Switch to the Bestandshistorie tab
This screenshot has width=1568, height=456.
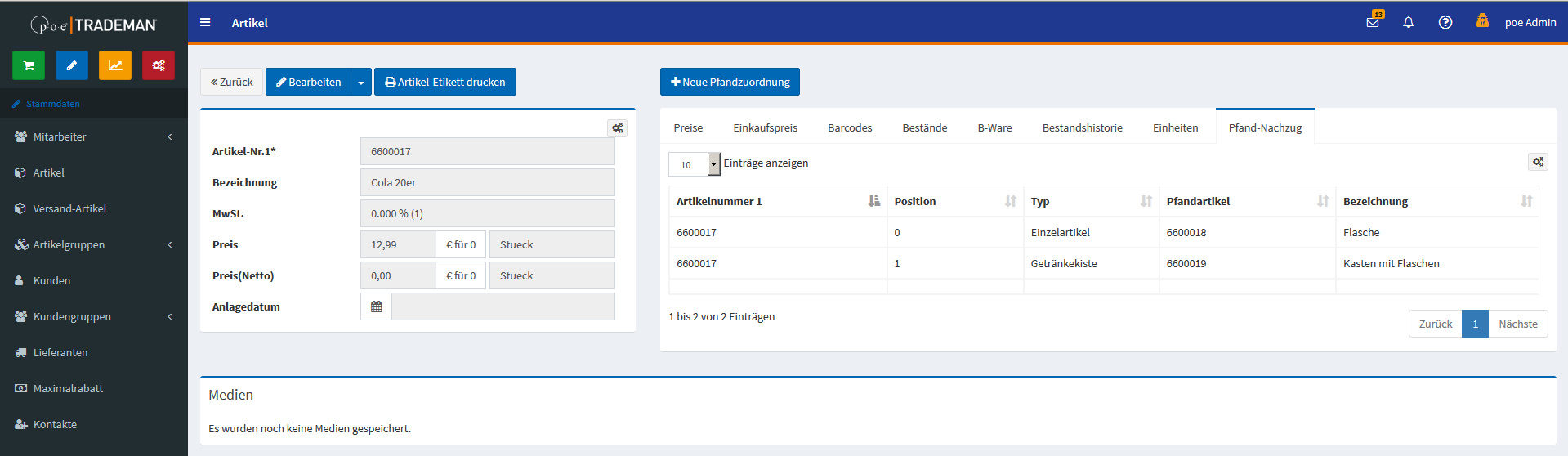point(1083,127)
